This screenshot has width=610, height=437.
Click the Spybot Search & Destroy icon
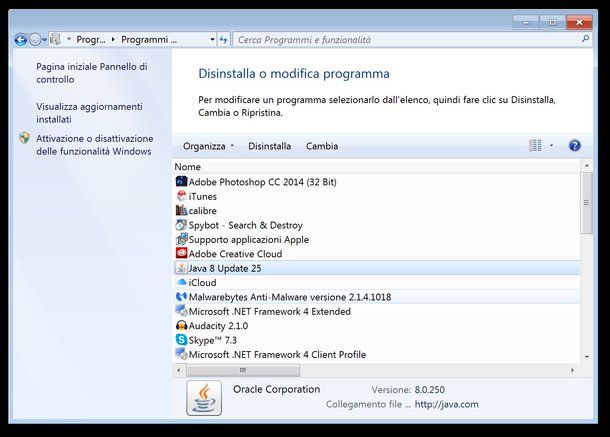(x=181, y=225)
